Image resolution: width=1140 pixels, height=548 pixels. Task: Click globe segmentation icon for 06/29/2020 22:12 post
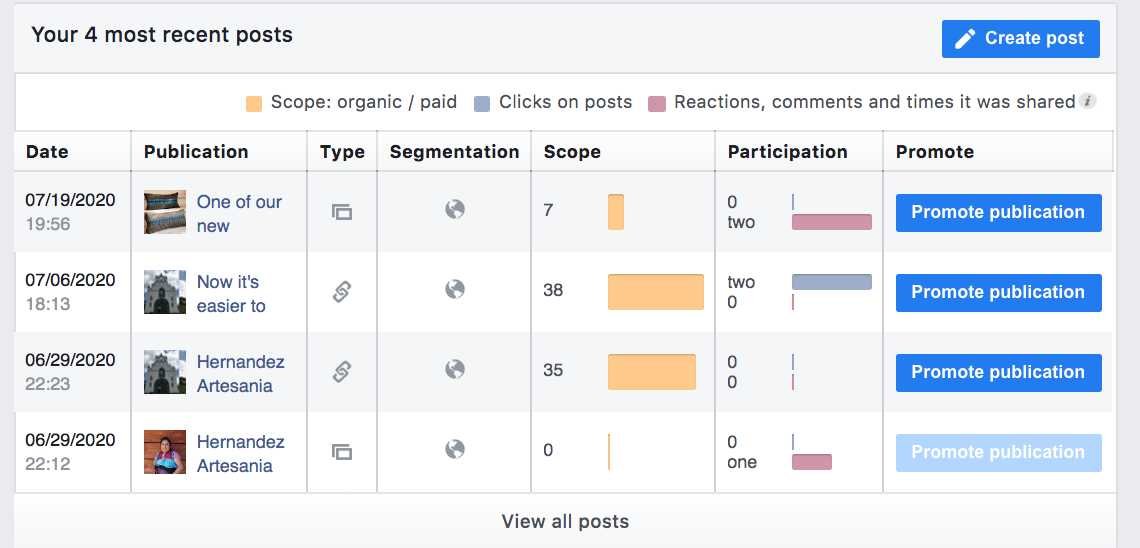(x=455, y=450)
